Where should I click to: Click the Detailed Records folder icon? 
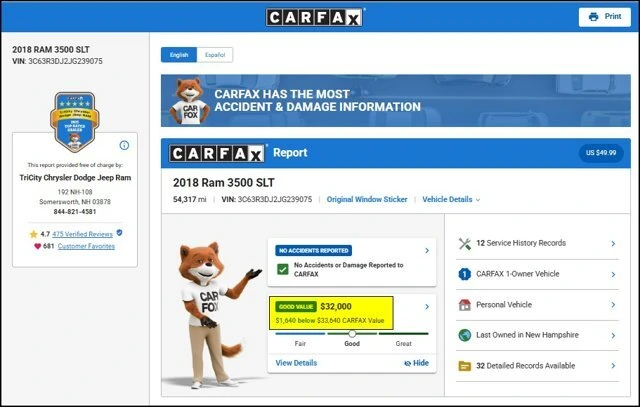click(464, 366)
